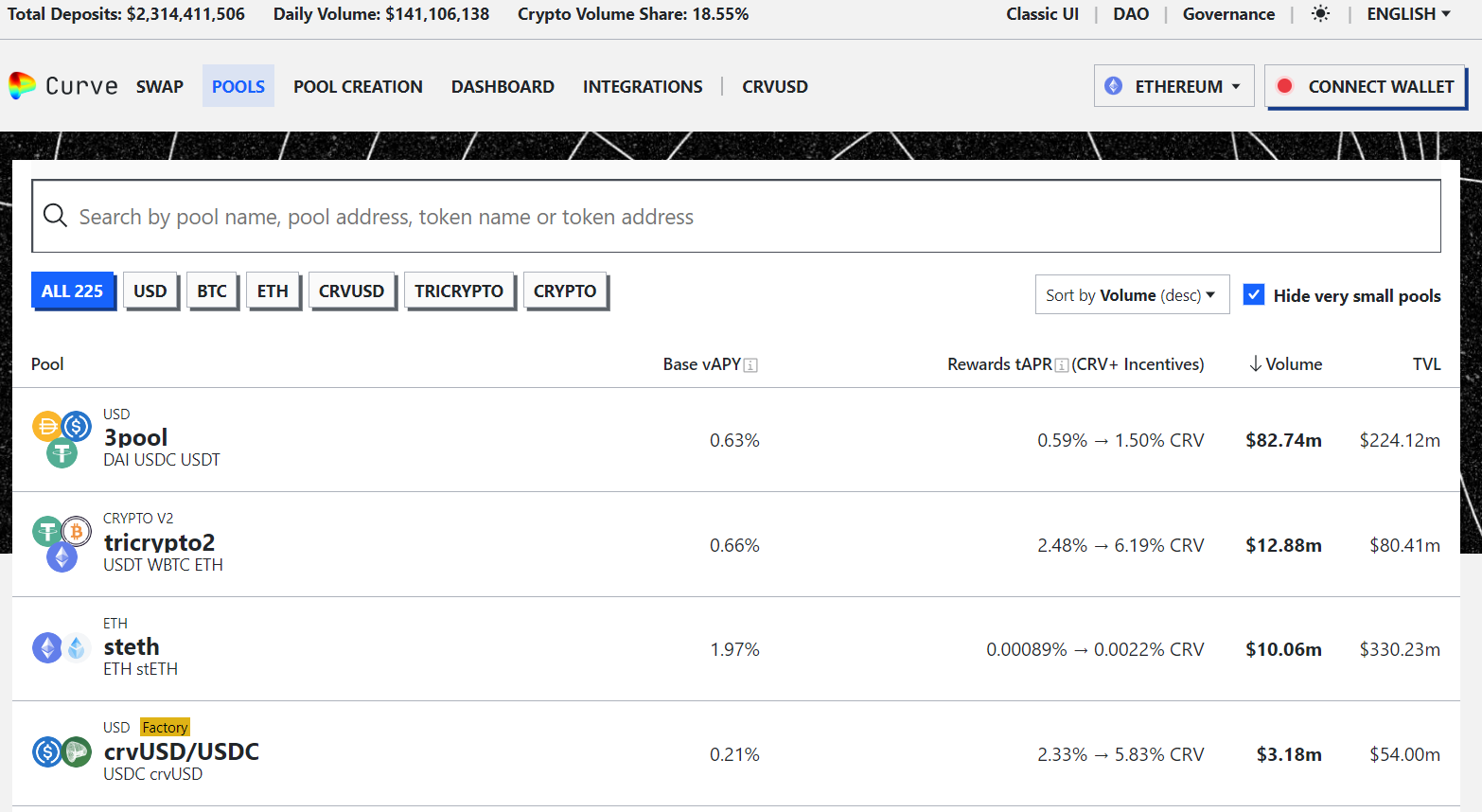The image size is (1482, 812).
Task: Open the English language dropdown
Action: (1408, 14)
